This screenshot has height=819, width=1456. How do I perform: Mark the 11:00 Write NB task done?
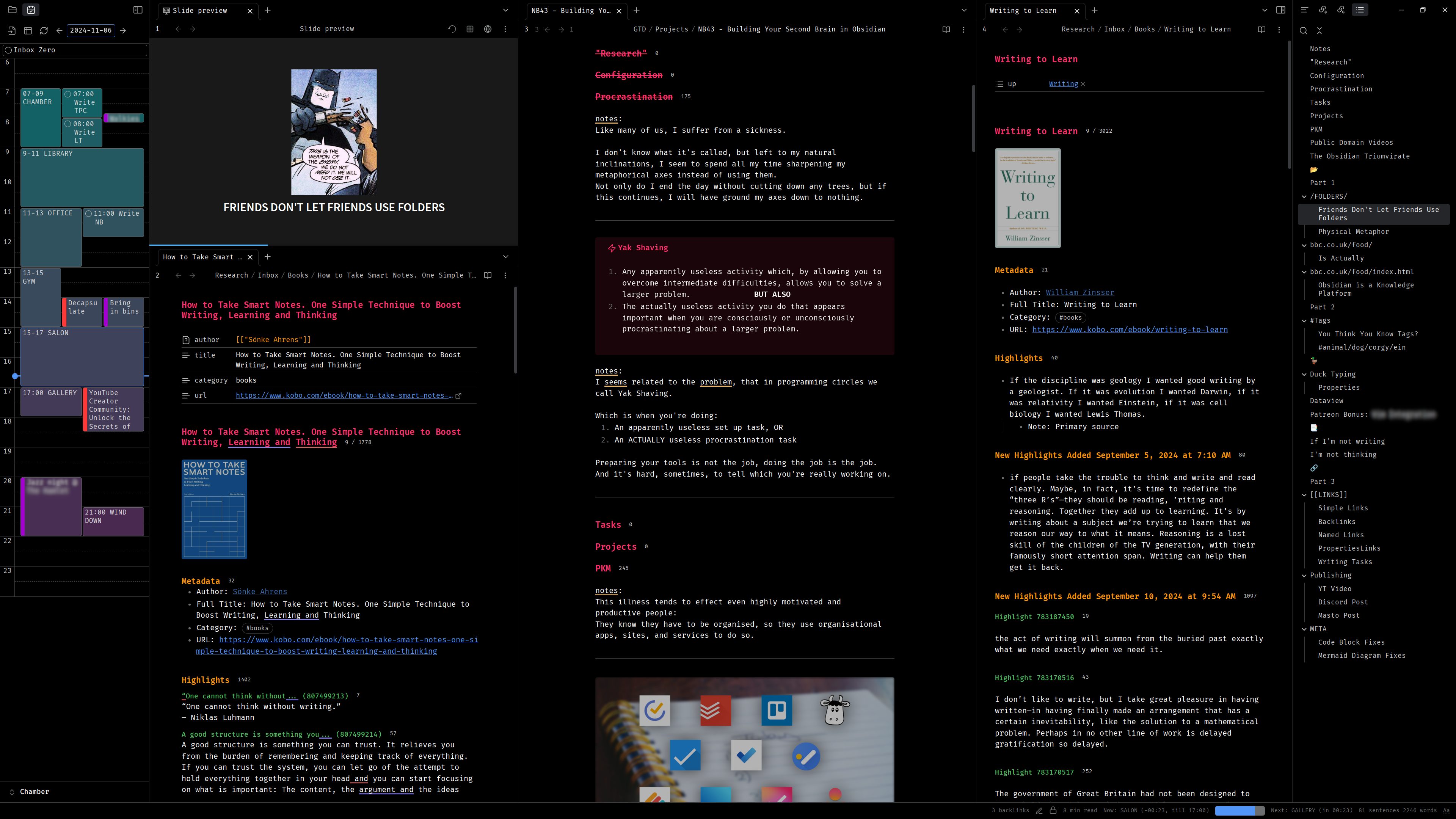88,213
